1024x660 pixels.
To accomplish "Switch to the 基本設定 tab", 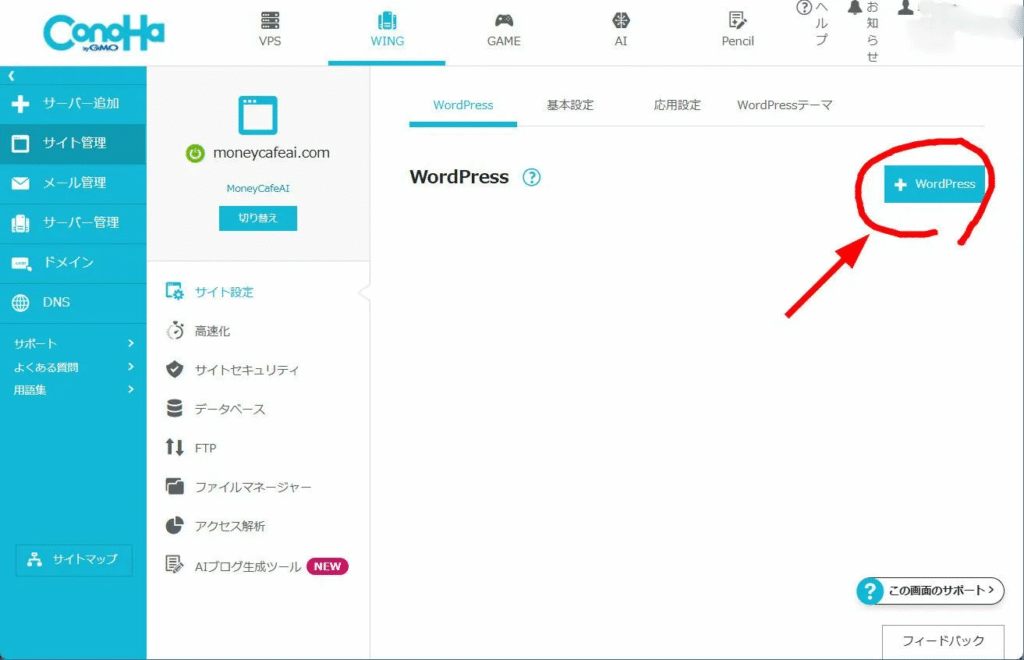I will coord(570,105).
